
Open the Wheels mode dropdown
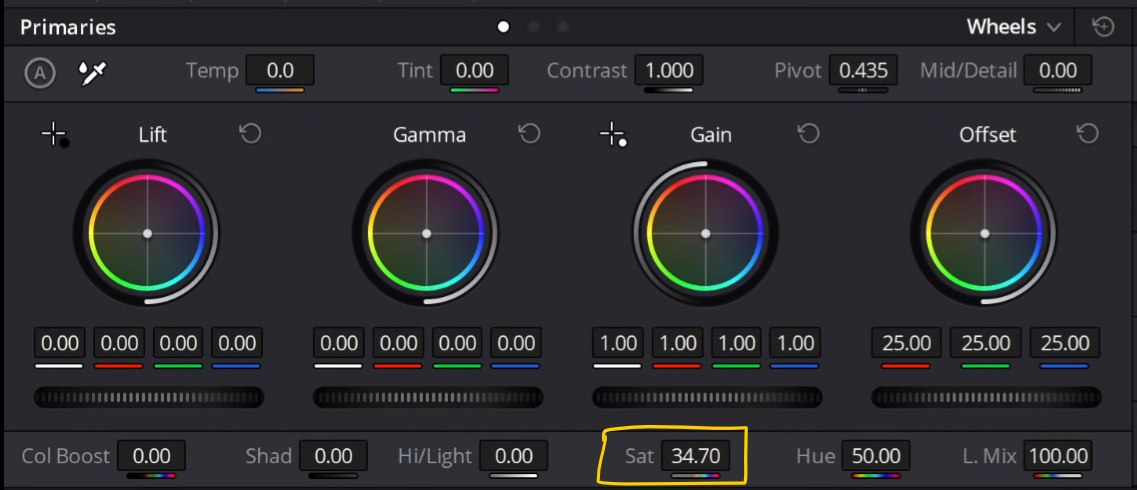coord(1014,28)
